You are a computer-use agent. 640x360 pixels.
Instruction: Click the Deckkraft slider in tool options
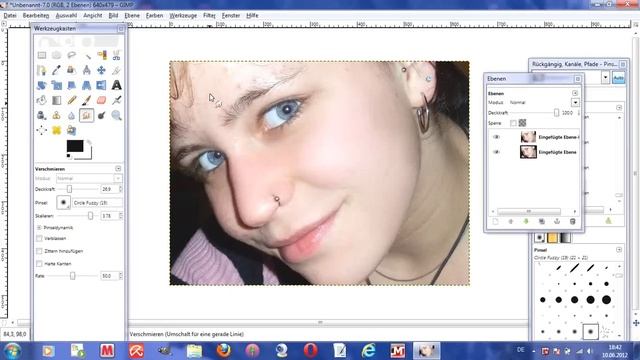pyautogui.click(x=78, y=189)
